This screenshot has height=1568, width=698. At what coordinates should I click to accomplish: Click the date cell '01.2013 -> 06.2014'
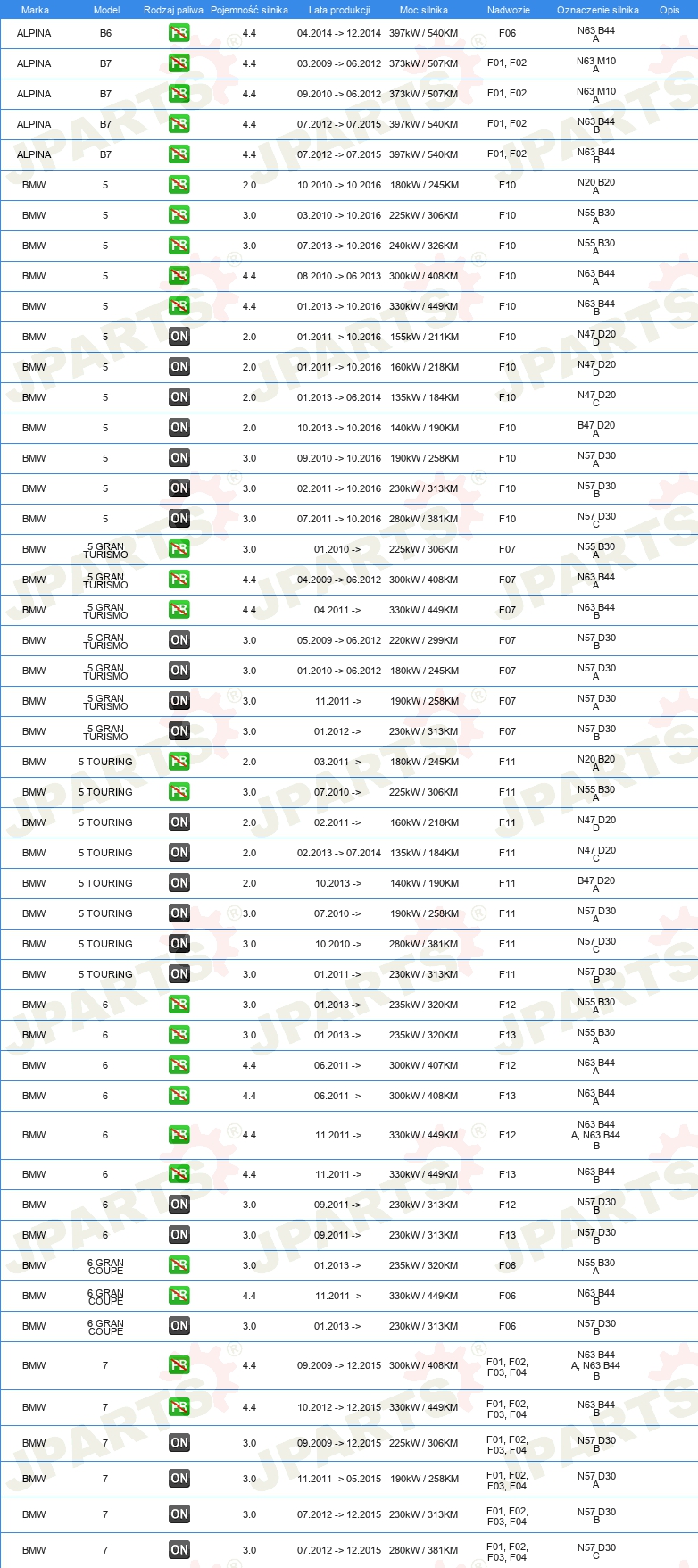click(x=339, y=397)
